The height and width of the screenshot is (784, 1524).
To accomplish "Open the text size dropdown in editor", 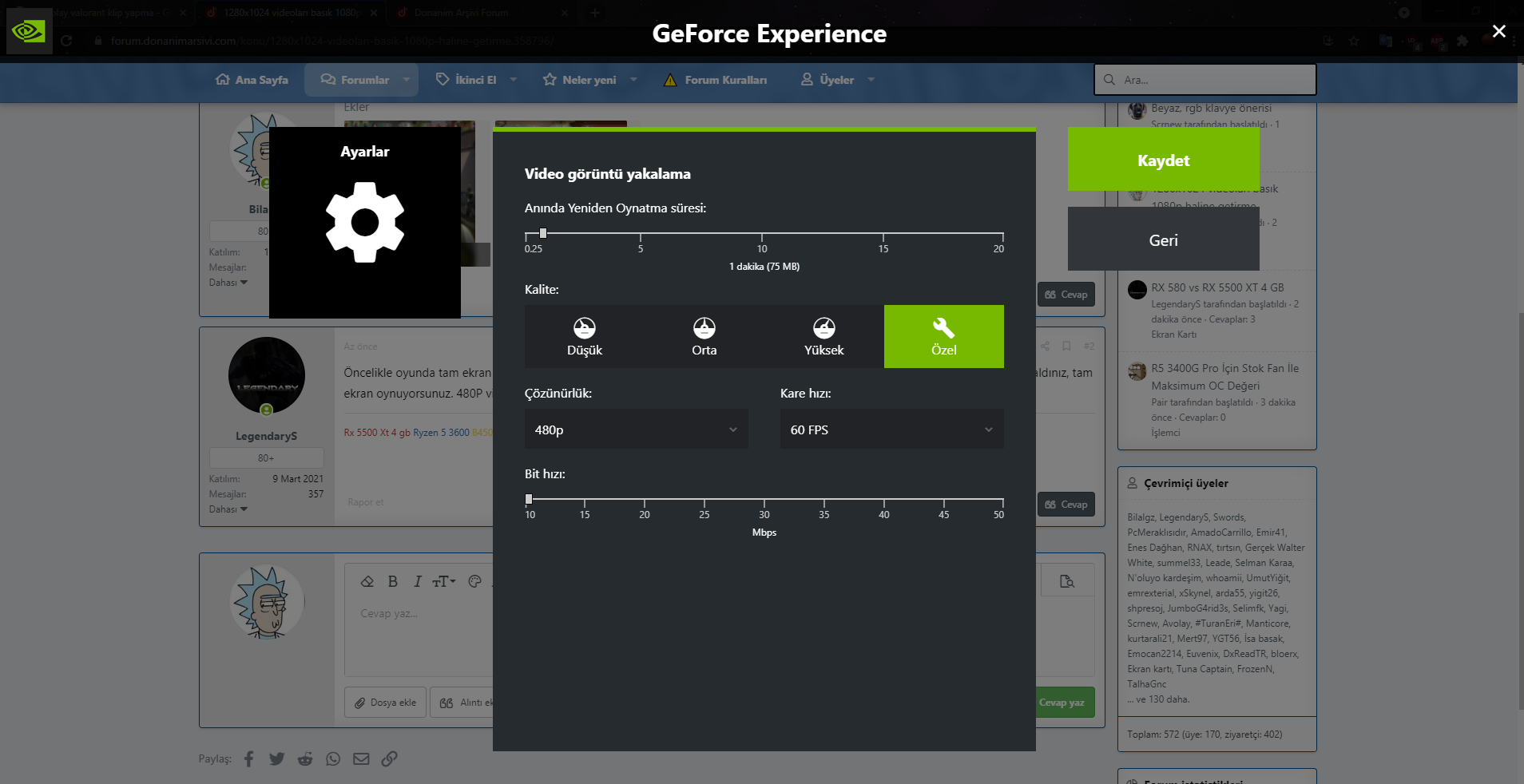I will point(444,581).
